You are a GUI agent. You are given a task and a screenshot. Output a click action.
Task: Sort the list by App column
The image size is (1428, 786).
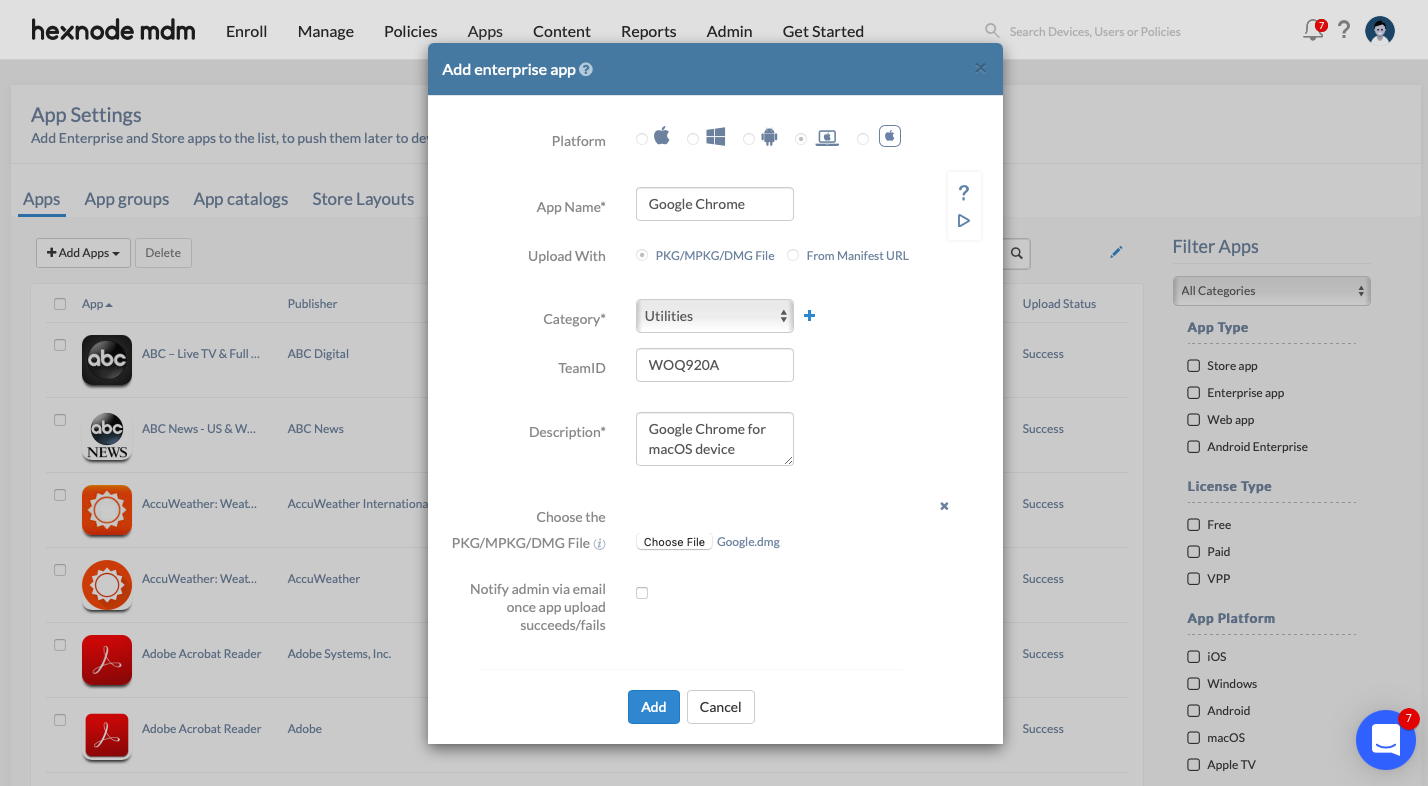tap(97, 304)
